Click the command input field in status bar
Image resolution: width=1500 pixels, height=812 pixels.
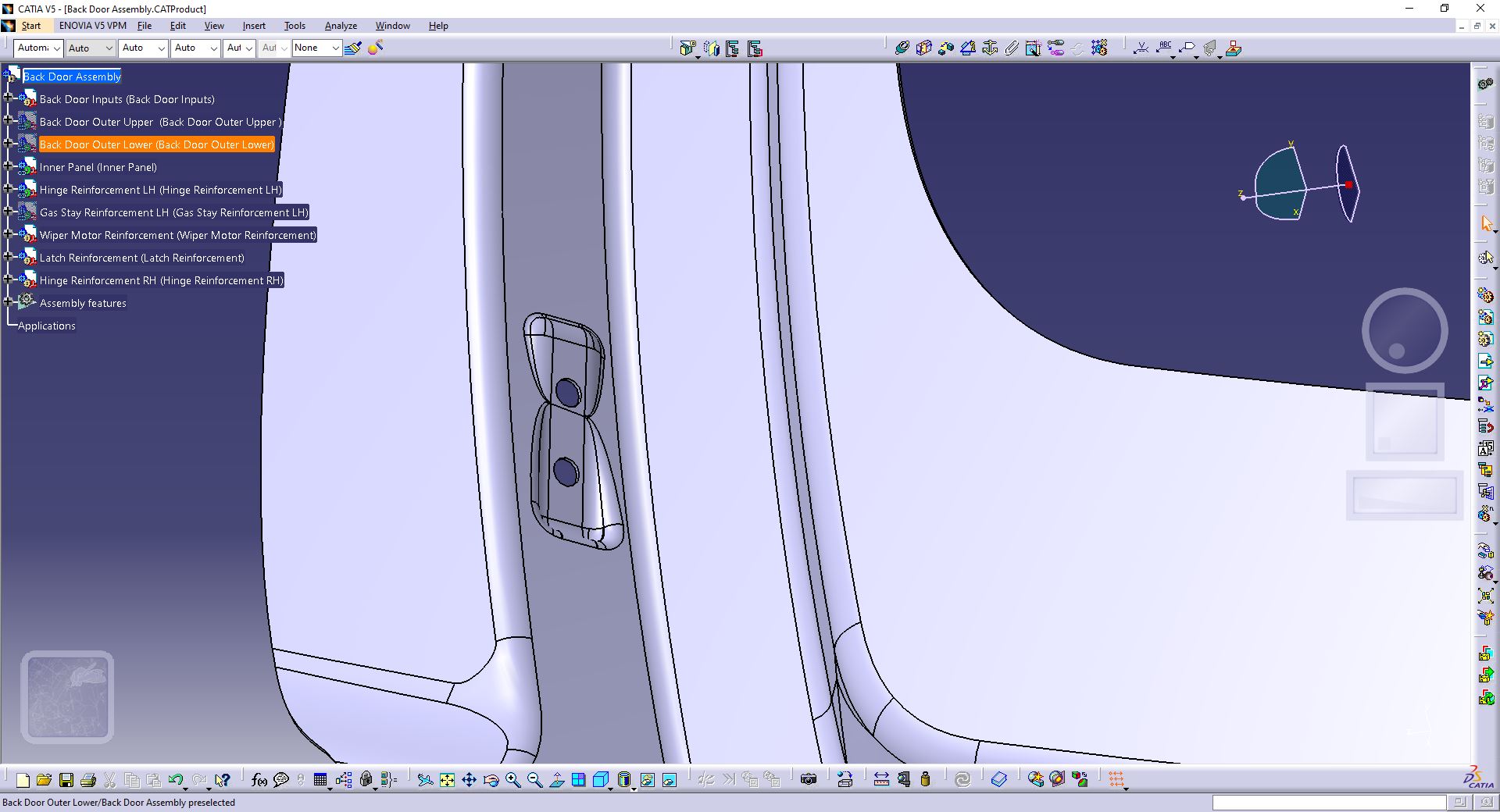pos(1329,803)
